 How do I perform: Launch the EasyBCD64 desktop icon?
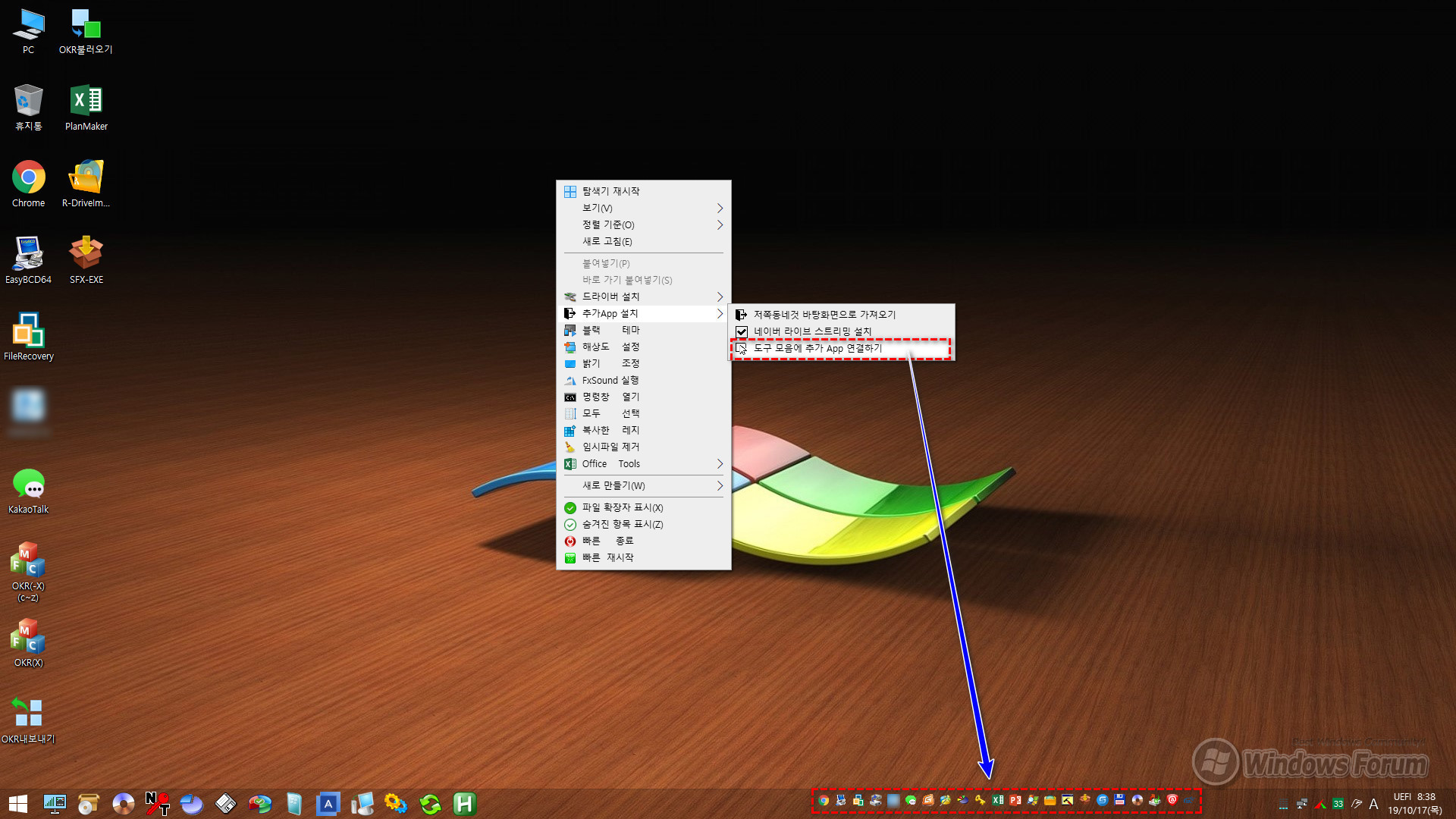coord(28,261)
